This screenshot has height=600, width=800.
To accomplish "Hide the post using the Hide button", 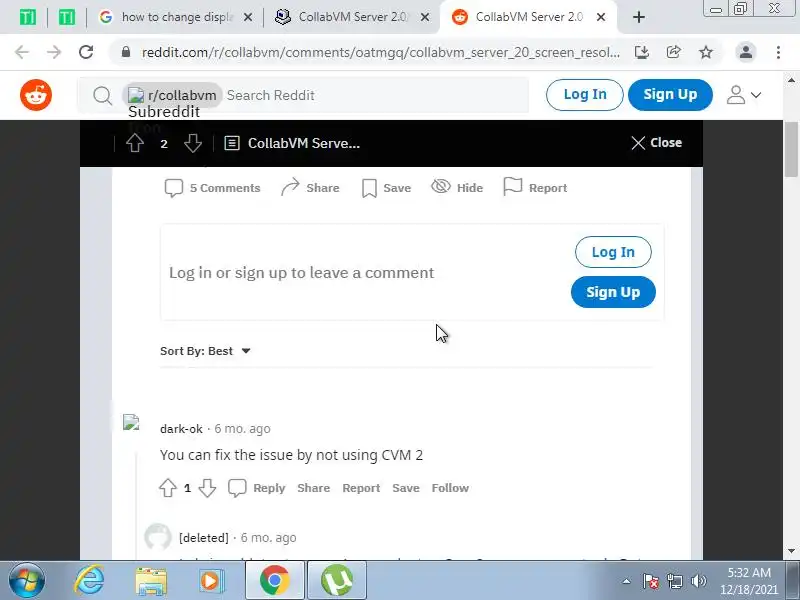I will [457, 188].
